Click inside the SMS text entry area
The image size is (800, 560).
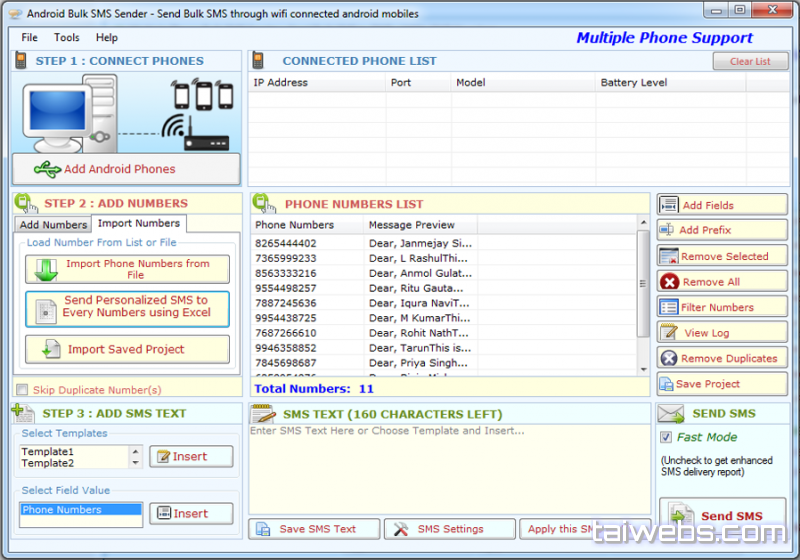coord(448,470)
